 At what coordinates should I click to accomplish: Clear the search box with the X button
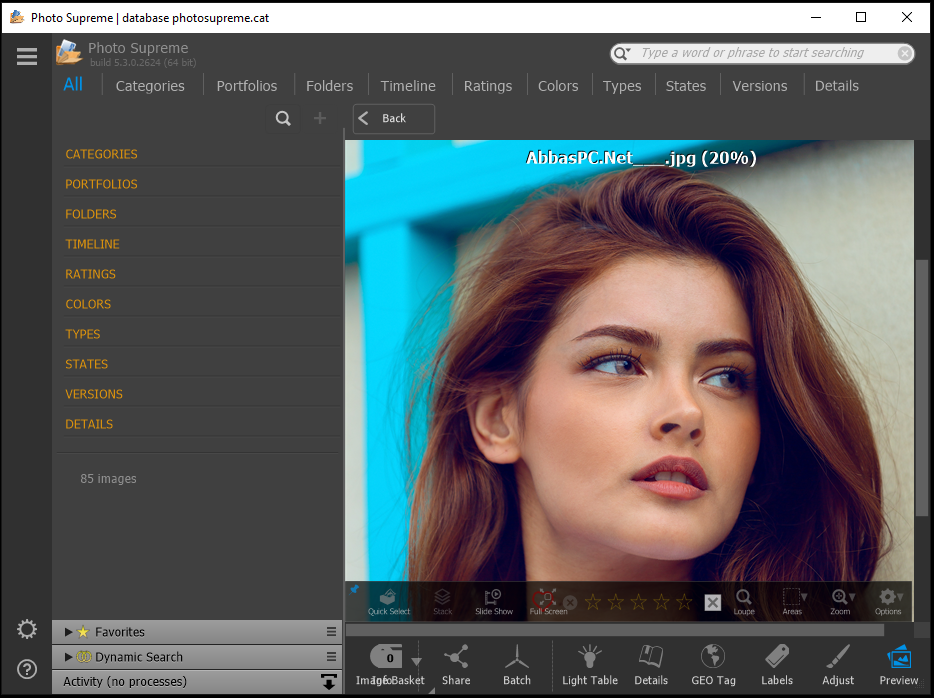pos(905,54)
